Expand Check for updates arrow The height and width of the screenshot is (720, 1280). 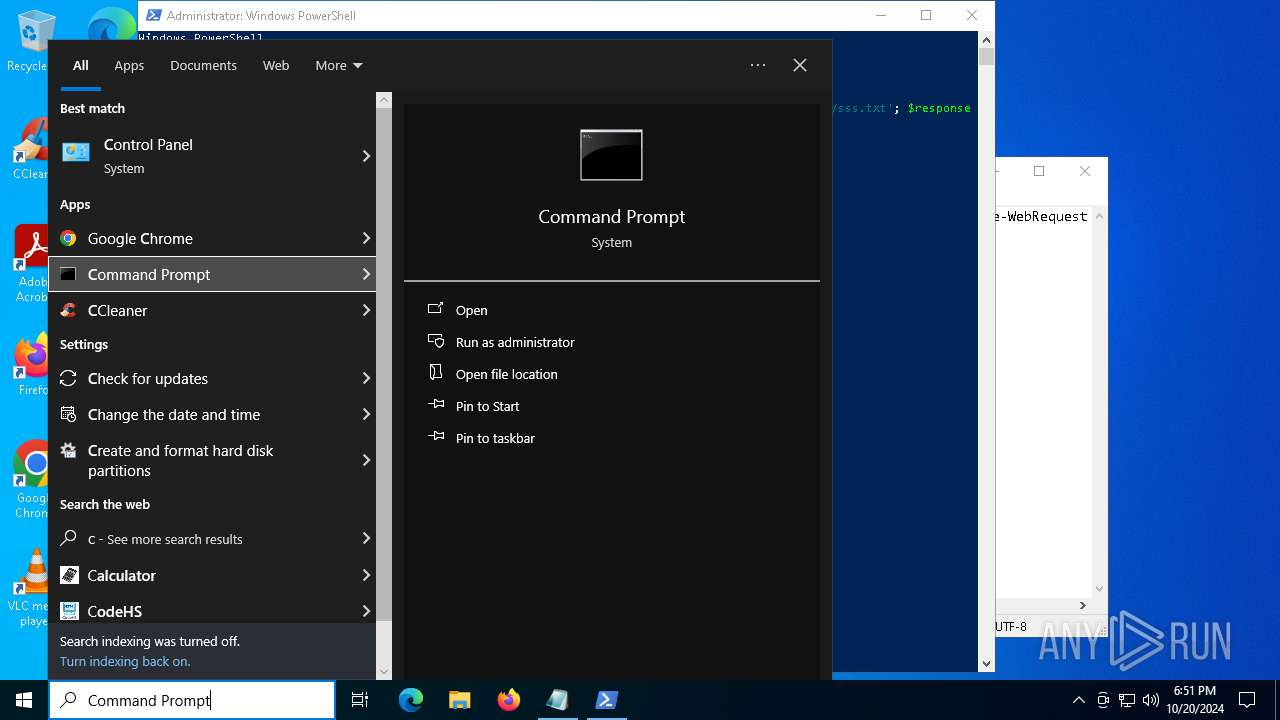pyautogui.click(x=366, y=378)
